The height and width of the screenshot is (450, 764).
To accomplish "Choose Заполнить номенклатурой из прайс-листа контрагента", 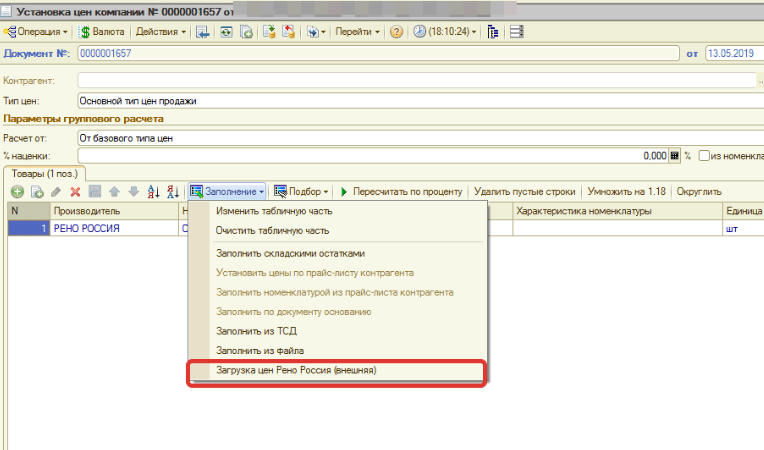I will pos(338,292).
